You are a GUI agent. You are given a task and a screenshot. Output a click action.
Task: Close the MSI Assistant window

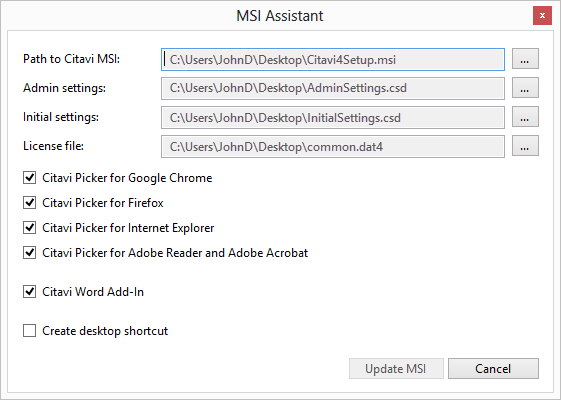coord(542,16)
